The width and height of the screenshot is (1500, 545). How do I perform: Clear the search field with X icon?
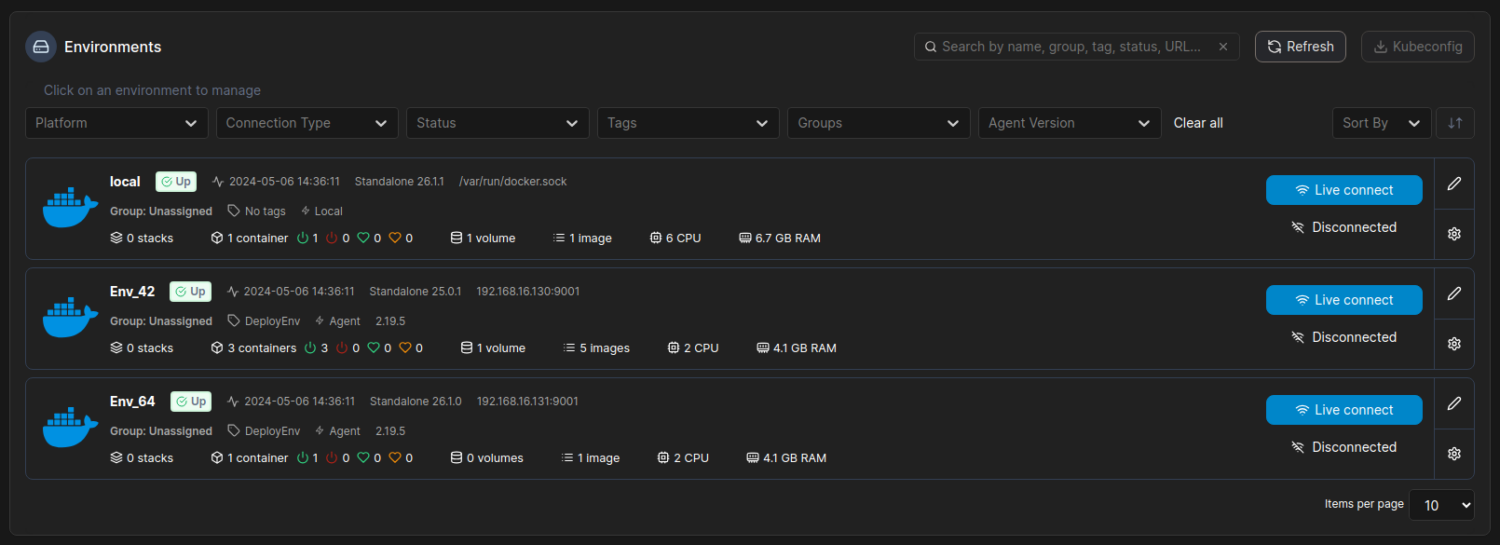click(1223, 47)
